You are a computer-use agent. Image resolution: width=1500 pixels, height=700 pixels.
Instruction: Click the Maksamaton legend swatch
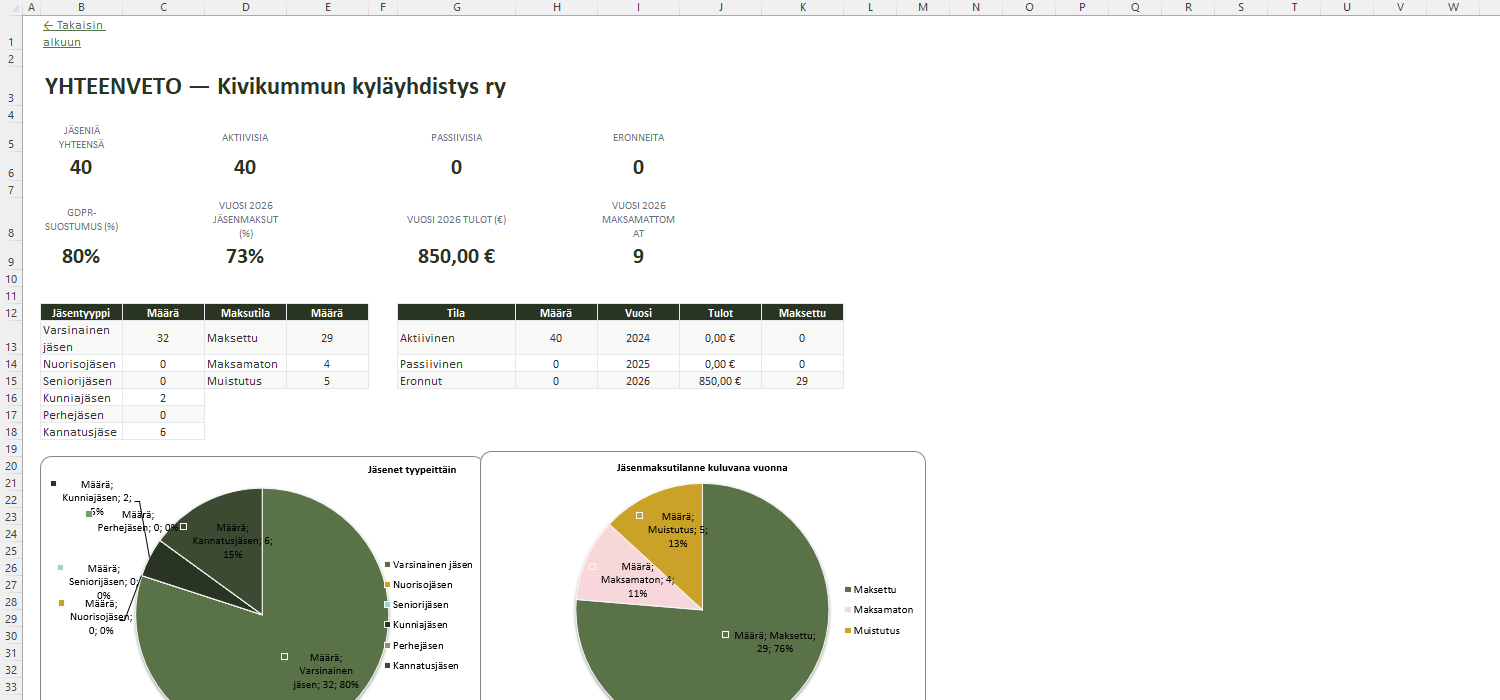(848, 610)
